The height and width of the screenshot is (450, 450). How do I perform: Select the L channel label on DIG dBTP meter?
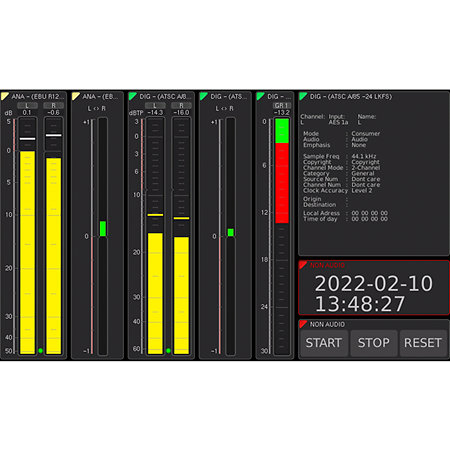[x=155, y=106]
